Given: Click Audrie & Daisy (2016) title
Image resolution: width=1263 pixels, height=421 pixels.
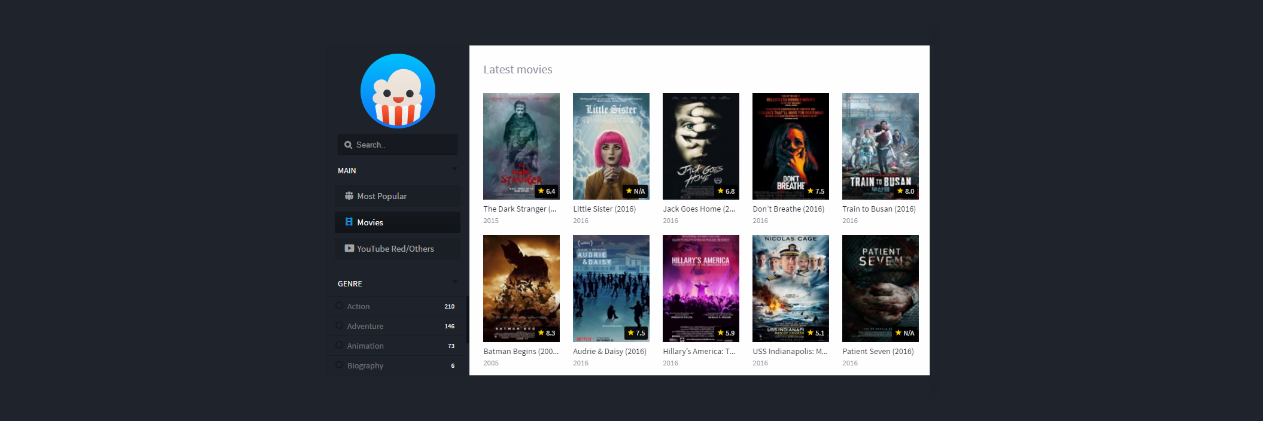Looking at the screenshot, I should [610, 351].
